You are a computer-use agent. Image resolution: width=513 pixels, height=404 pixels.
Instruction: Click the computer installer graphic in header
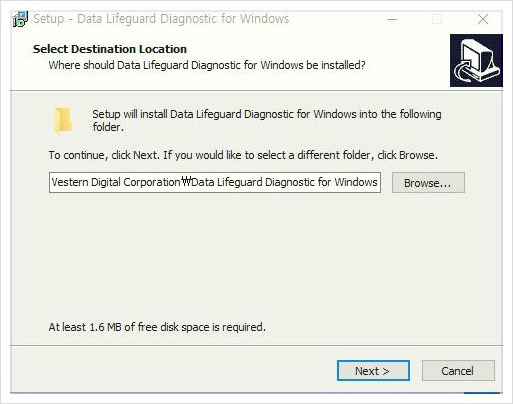coord(476,60)
